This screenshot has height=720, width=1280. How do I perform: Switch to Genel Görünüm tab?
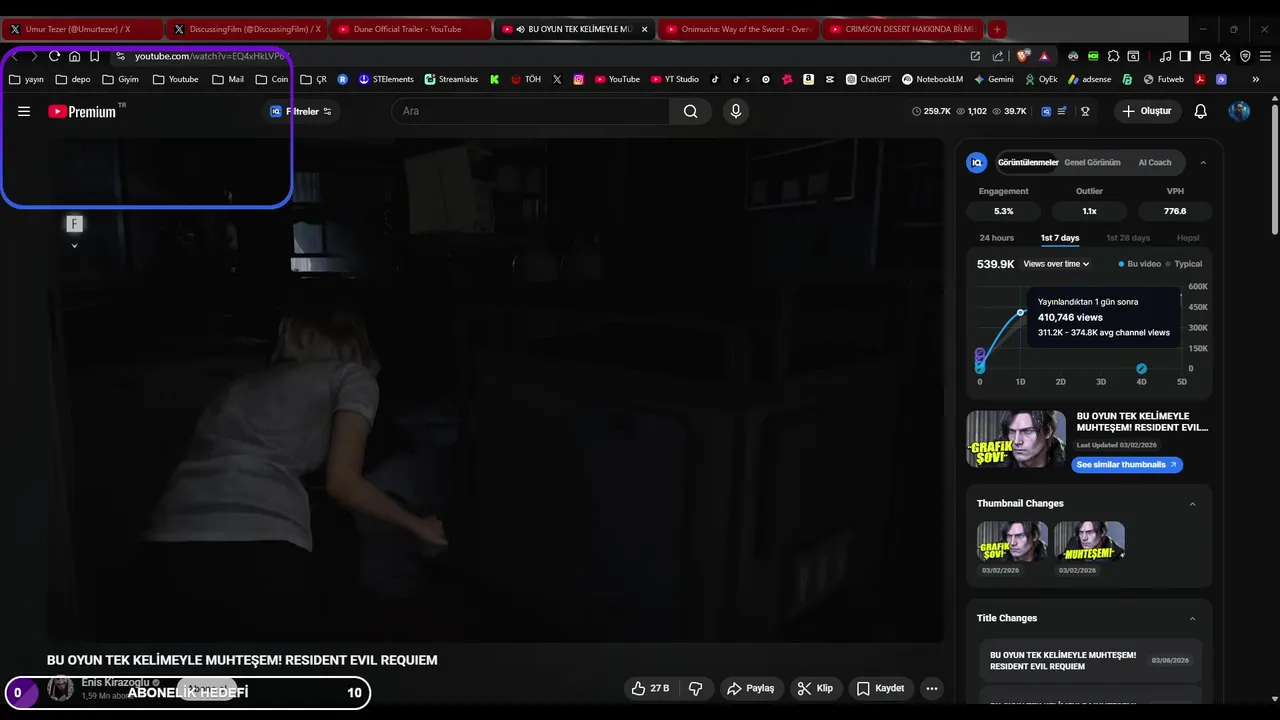(1092, 162)
